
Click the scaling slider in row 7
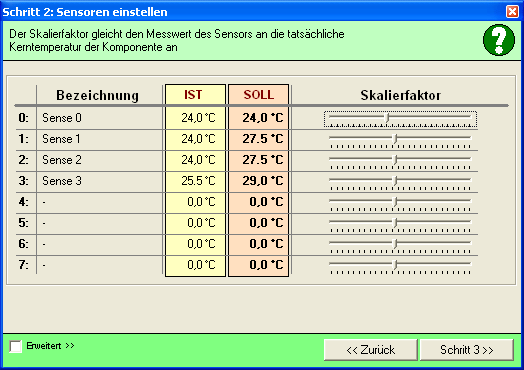[400, 266]
